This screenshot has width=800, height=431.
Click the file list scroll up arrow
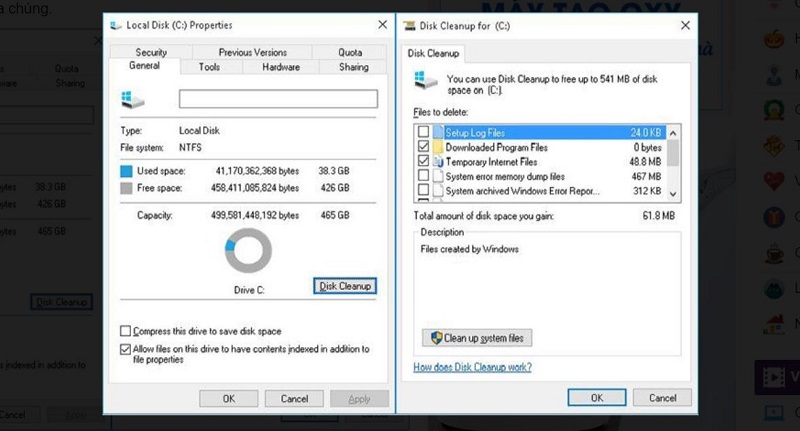(x=673, y=133)
